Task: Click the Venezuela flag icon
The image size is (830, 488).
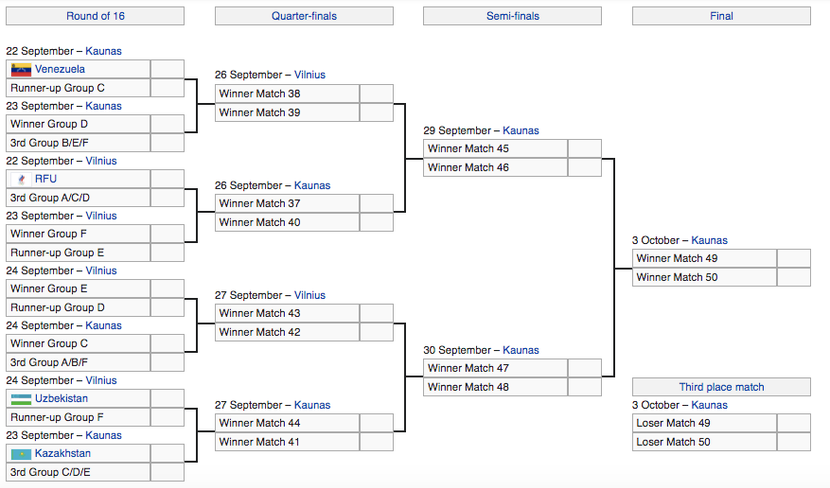Action: [21, 69]
